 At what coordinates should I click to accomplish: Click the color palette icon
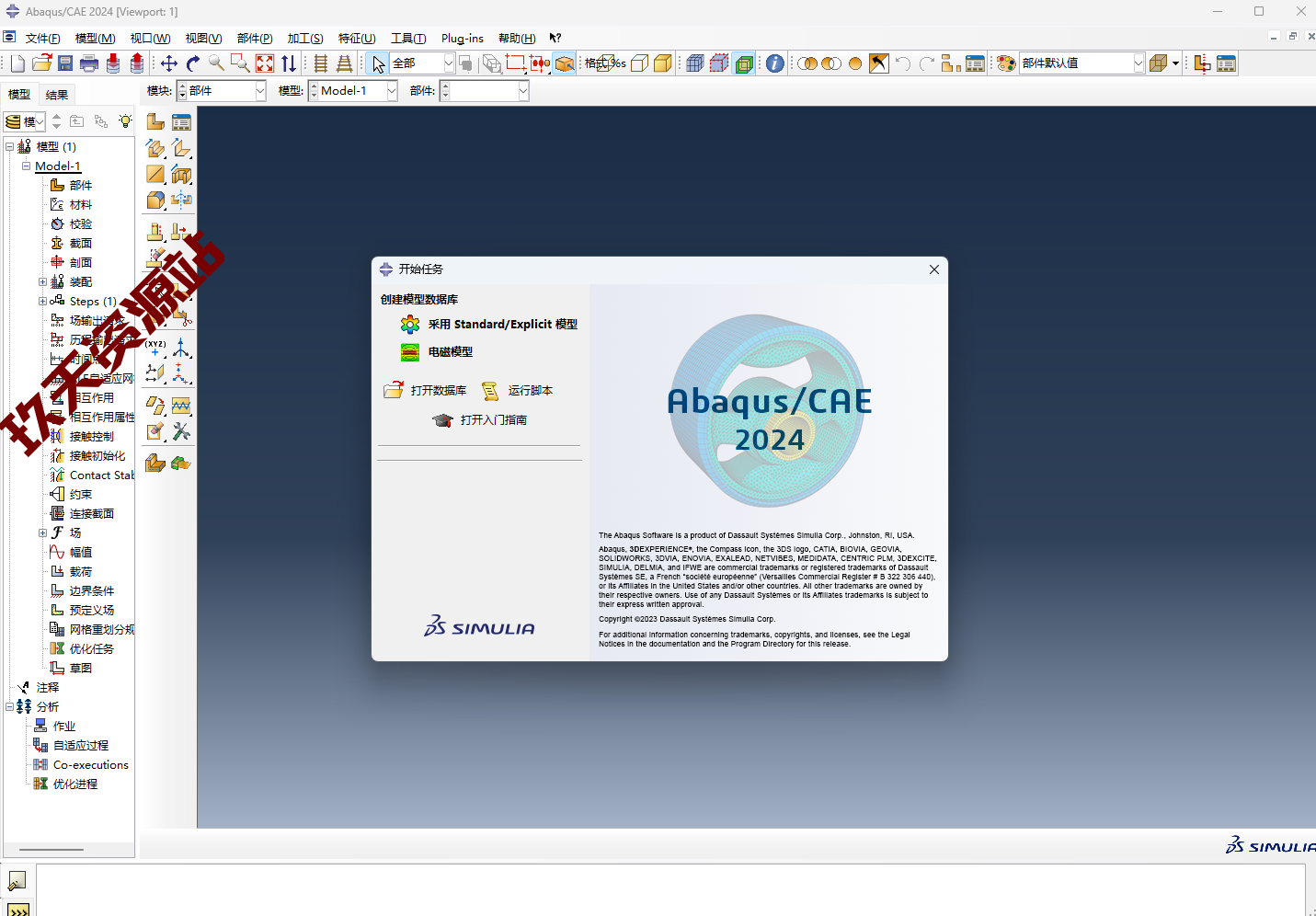click(x=1006, y=63)
